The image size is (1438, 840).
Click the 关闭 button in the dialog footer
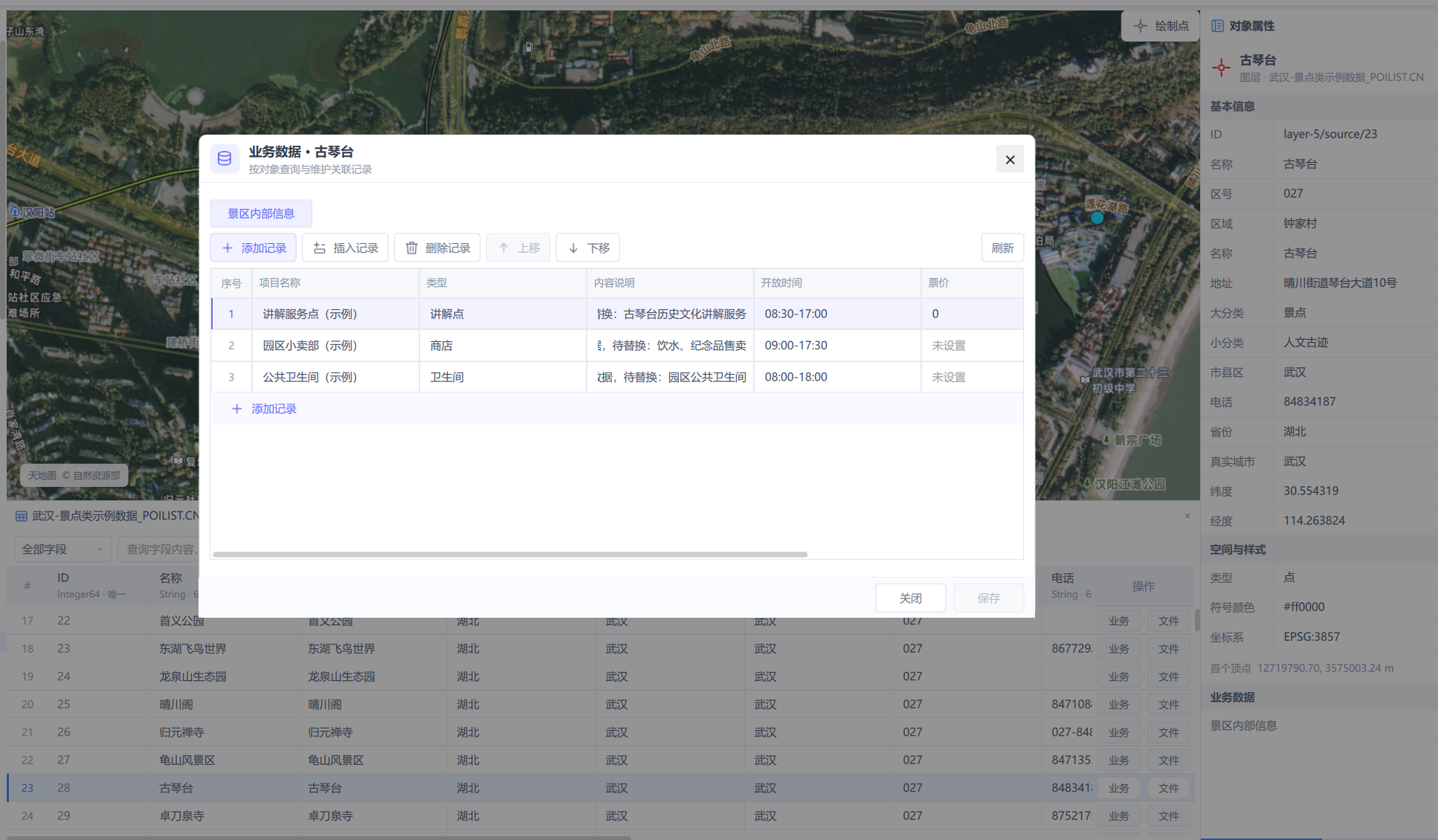point(911,598)
